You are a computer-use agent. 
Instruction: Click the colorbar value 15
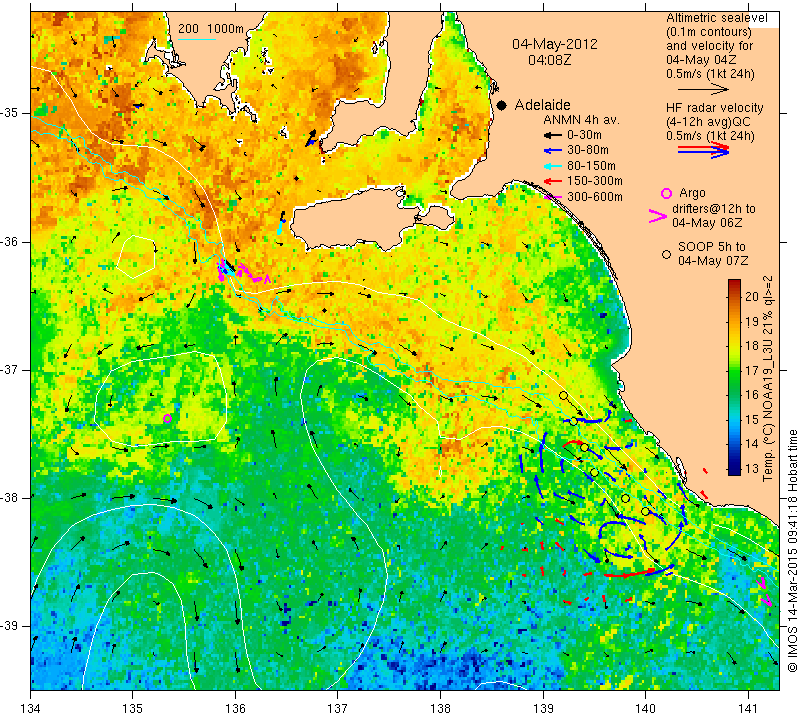752,419
